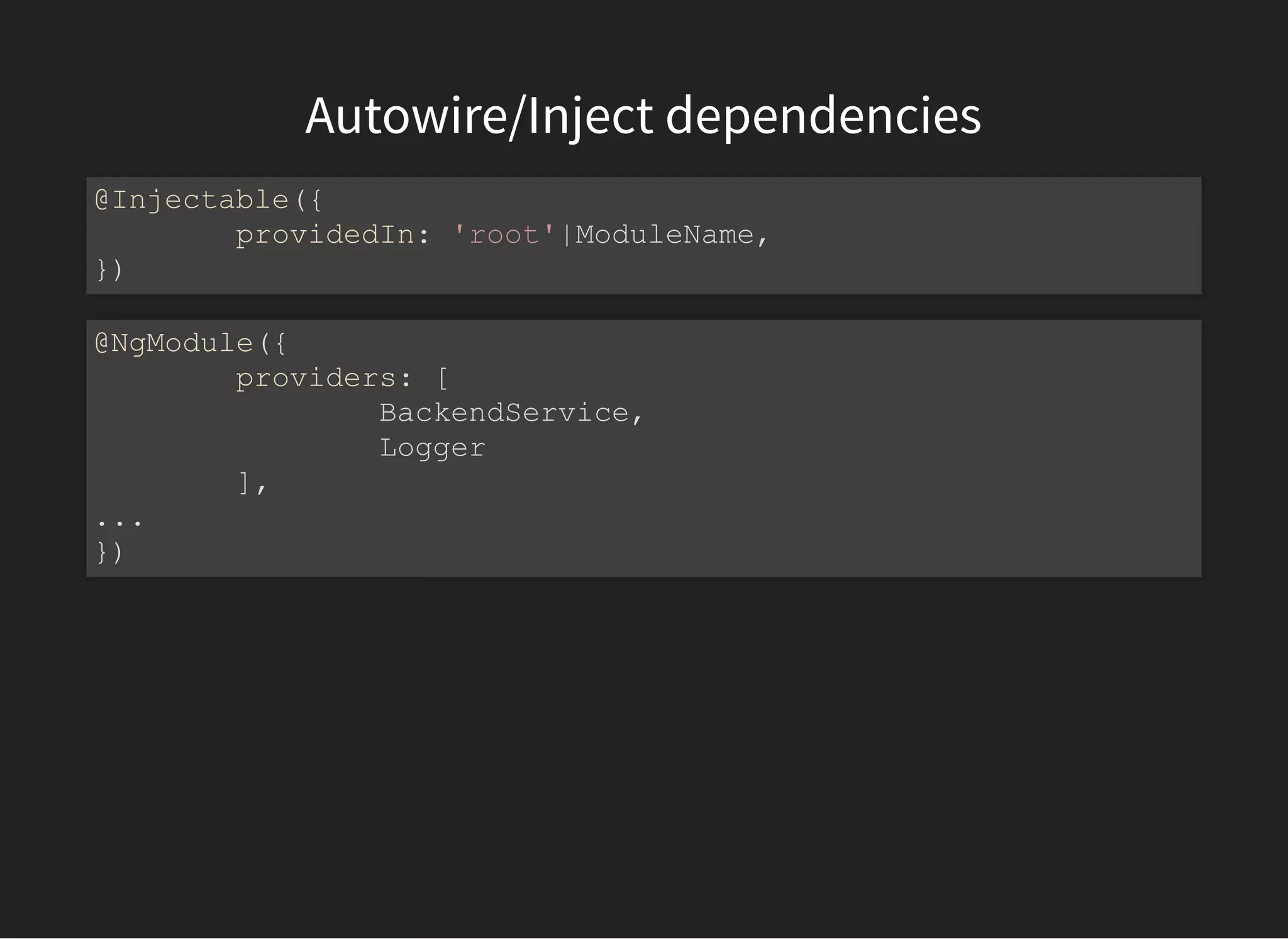Click the 'providedIn:' property text

pyautogui.click(x=333, y=236)
